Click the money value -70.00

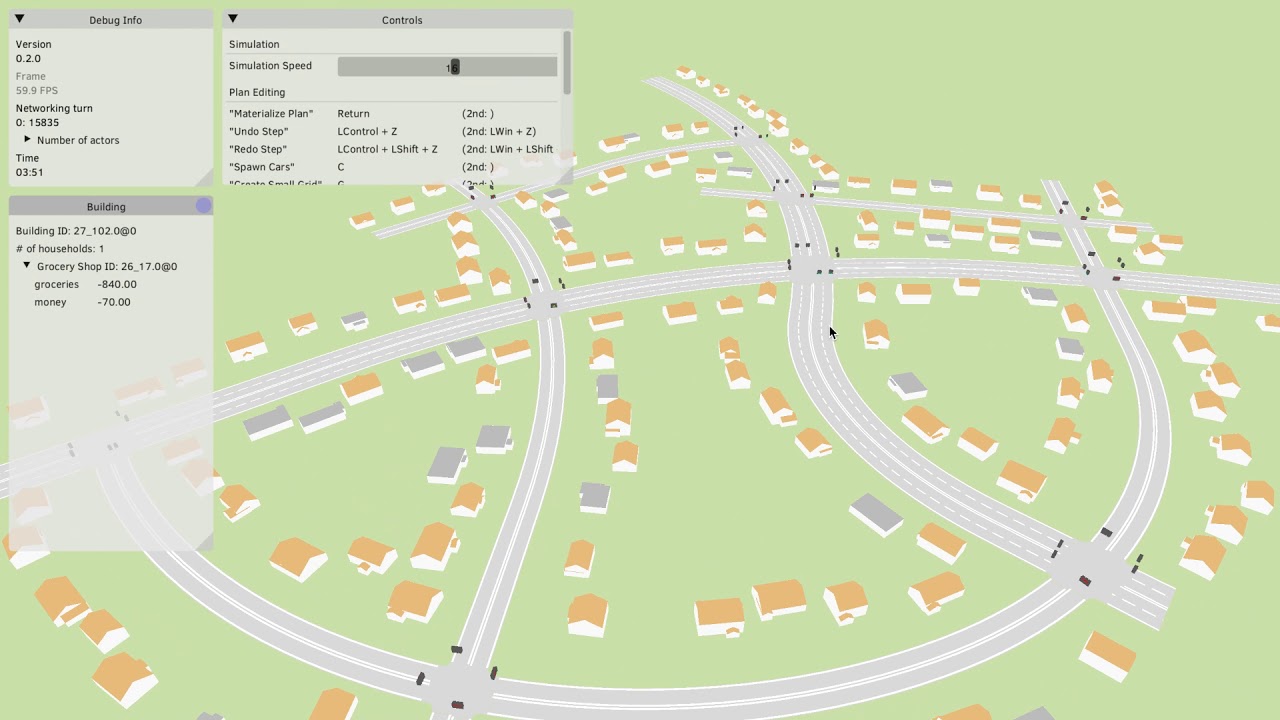(114, 302)
